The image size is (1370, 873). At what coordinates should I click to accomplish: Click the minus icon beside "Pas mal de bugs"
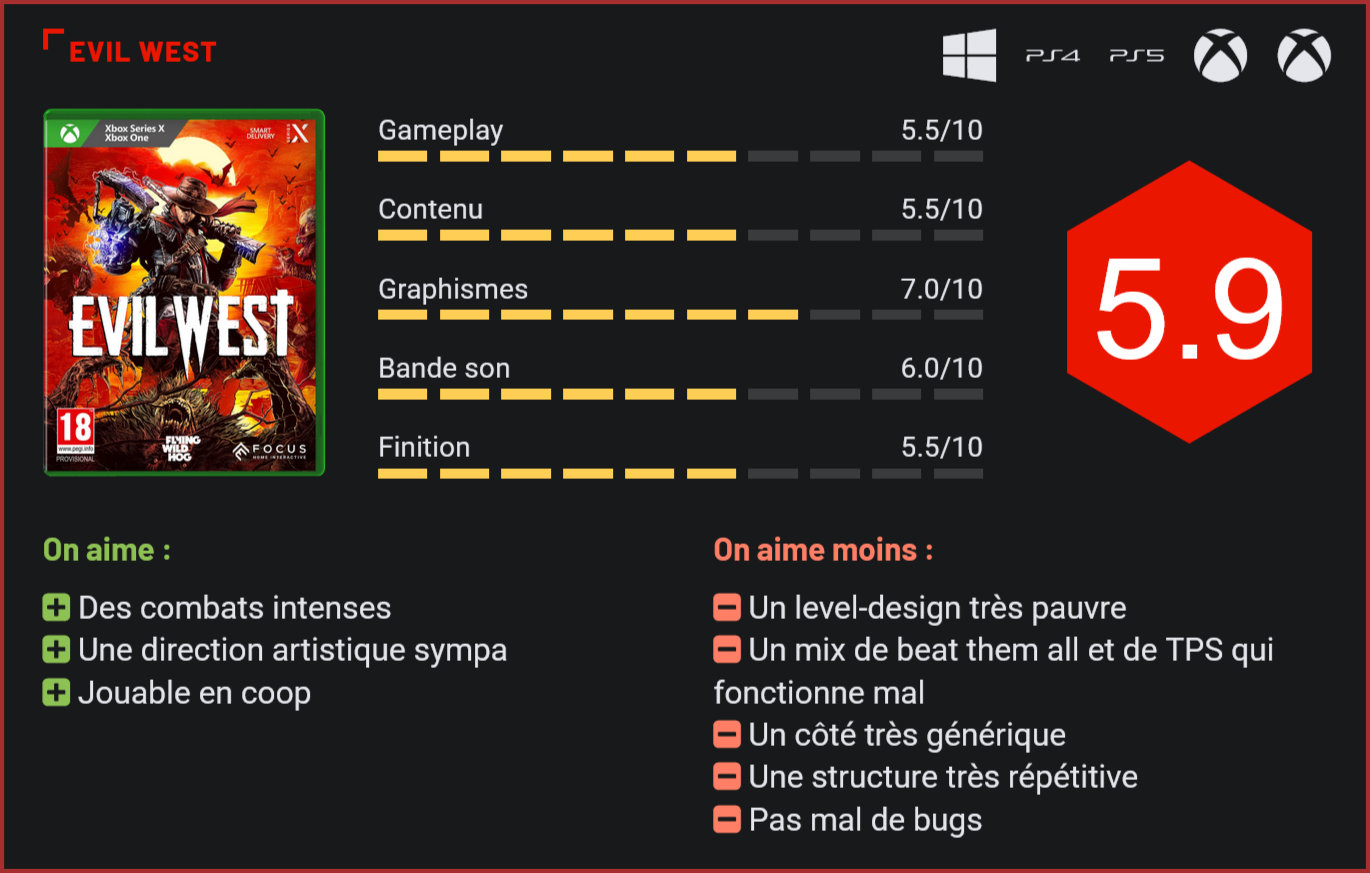point(727,820)
